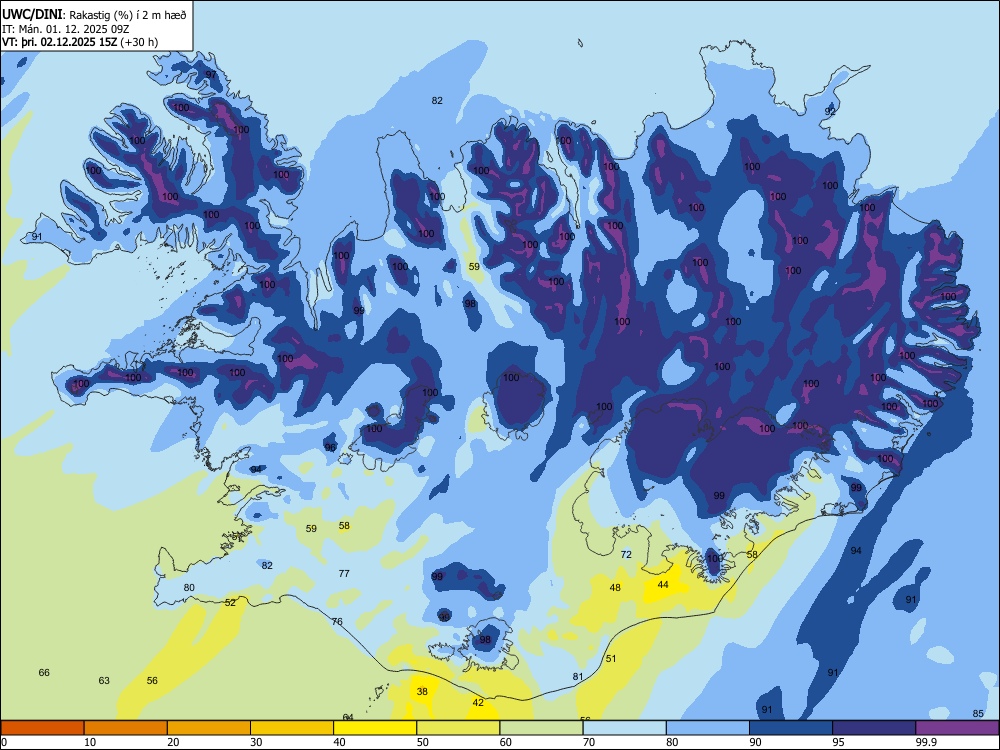Click the light blue 80–90 legend swatch
The height and width of the screenshot is (750, 1000).
tap(708, 728)
